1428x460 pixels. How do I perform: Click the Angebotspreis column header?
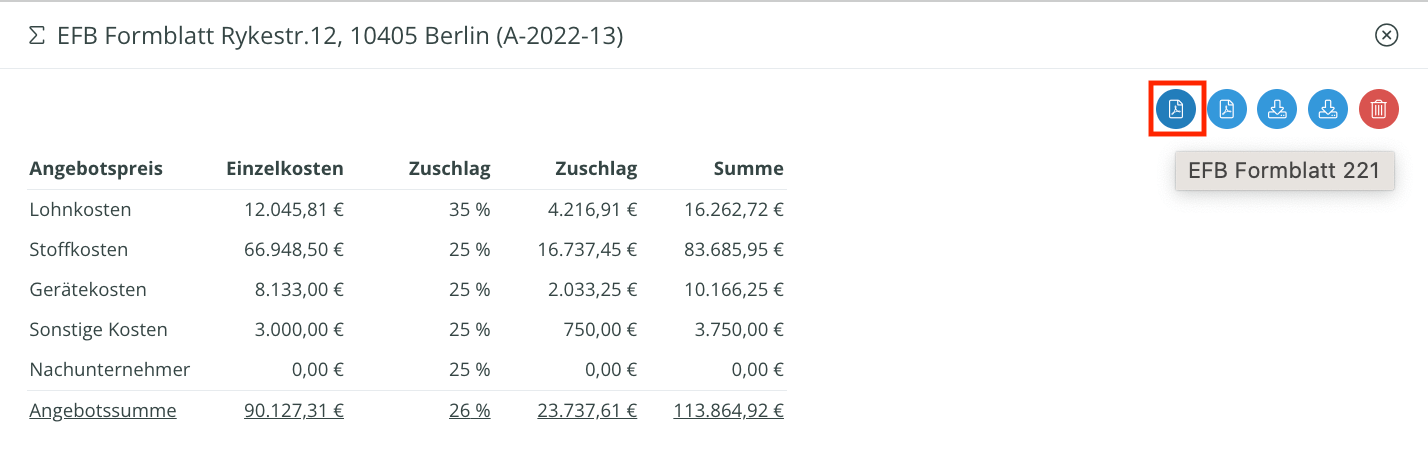(96, 168)
